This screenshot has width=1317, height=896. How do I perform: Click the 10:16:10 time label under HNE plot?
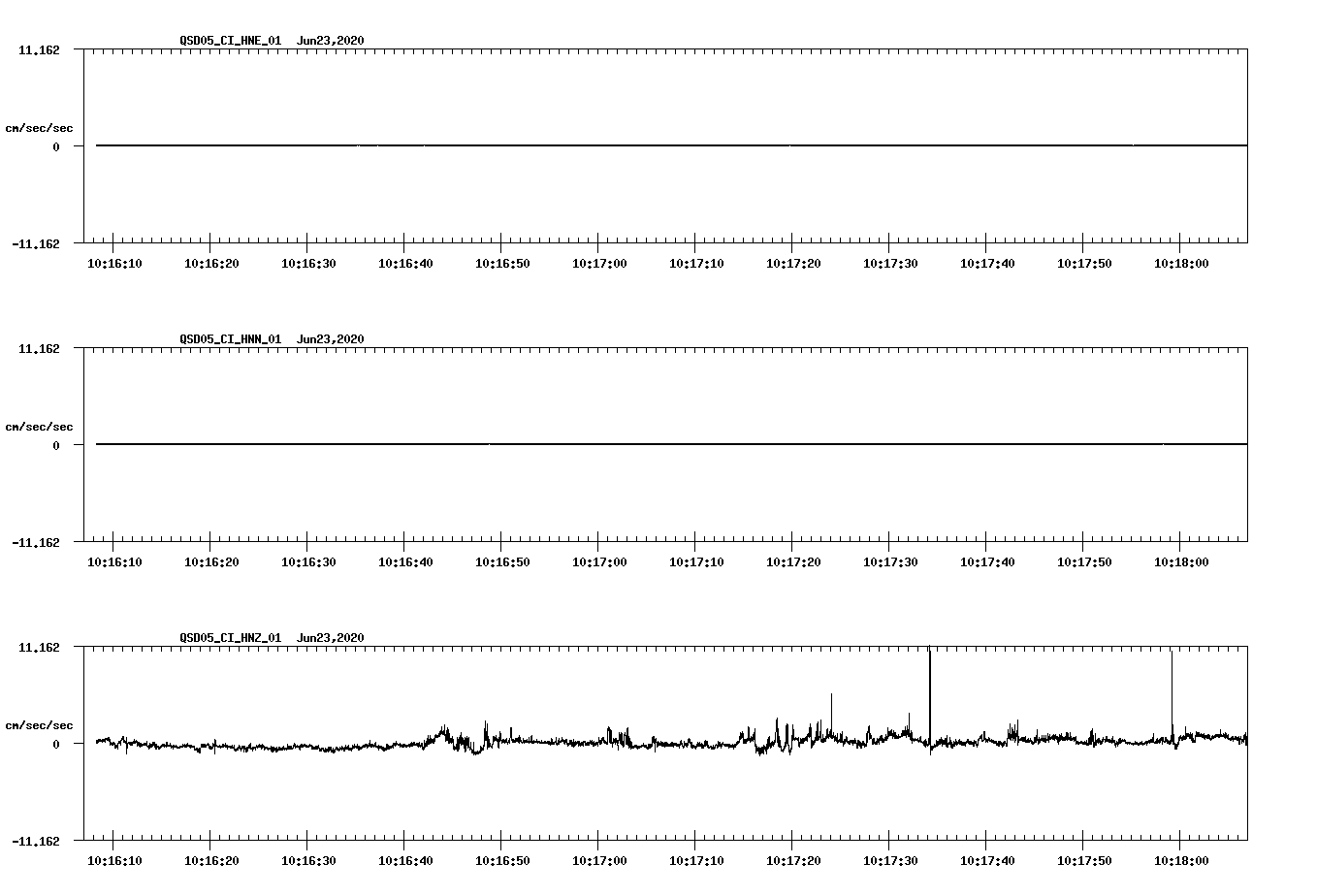[x=114, y=264]
